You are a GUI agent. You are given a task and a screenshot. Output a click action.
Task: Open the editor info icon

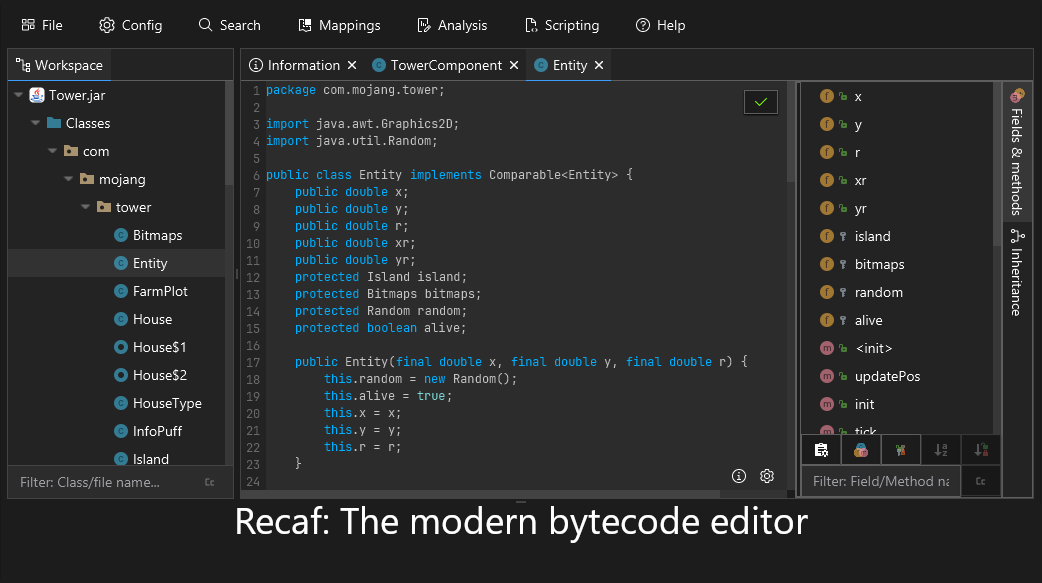coord(739,476)
